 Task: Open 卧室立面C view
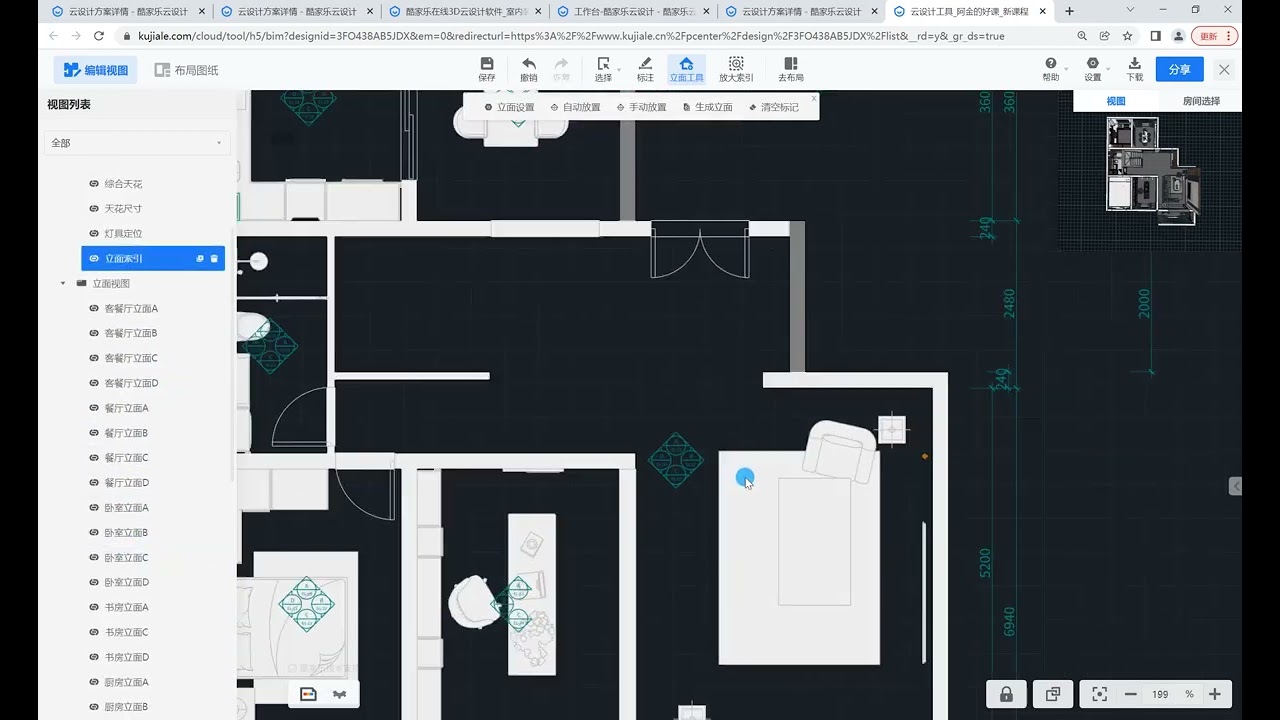126,558
